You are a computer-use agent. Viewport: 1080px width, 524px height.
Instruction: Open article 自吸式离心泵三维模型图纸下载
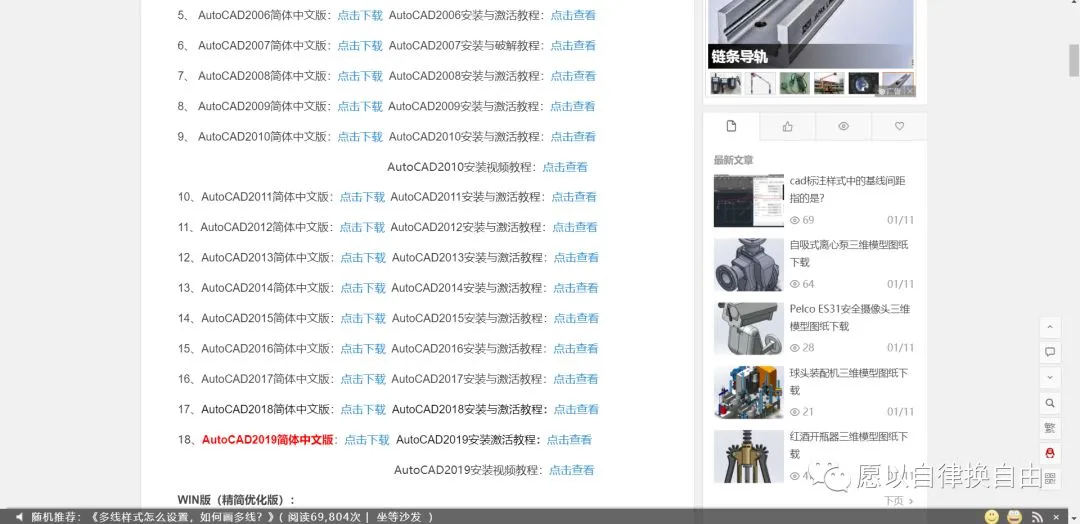(849, 253)
